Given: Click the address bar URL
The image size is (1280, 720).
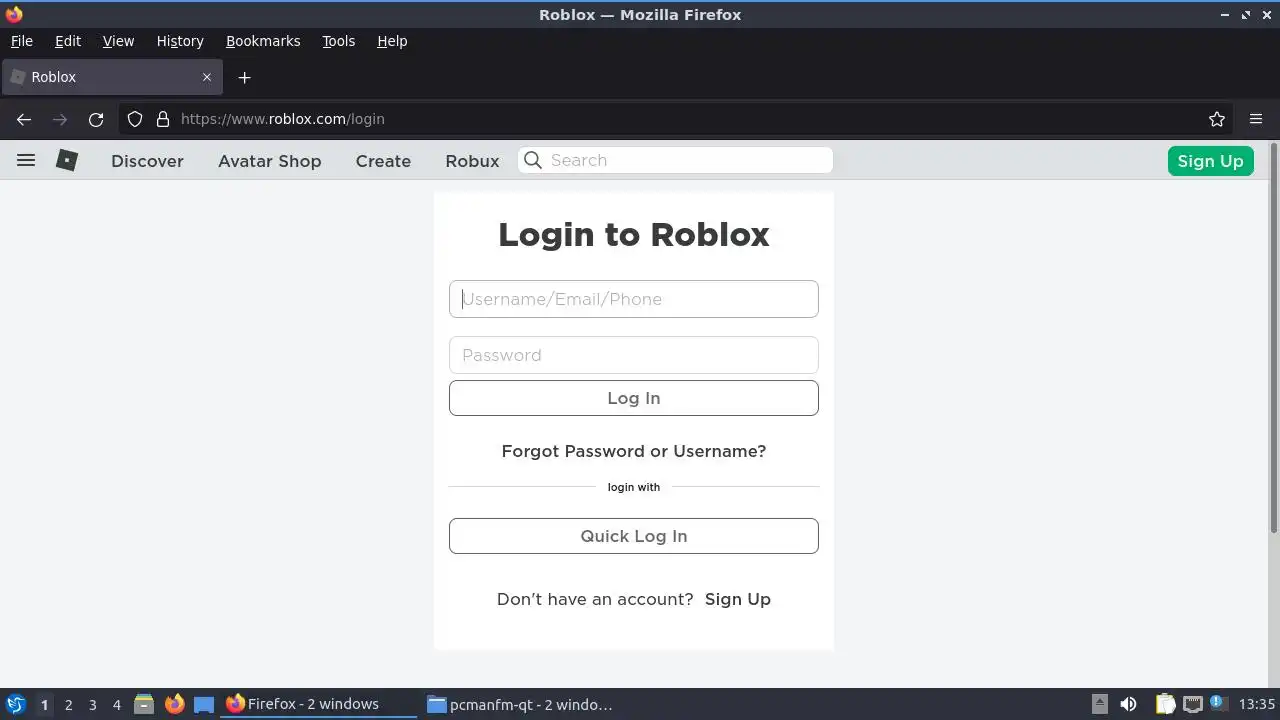Looking at the screenshot, I should pos(283,119).
